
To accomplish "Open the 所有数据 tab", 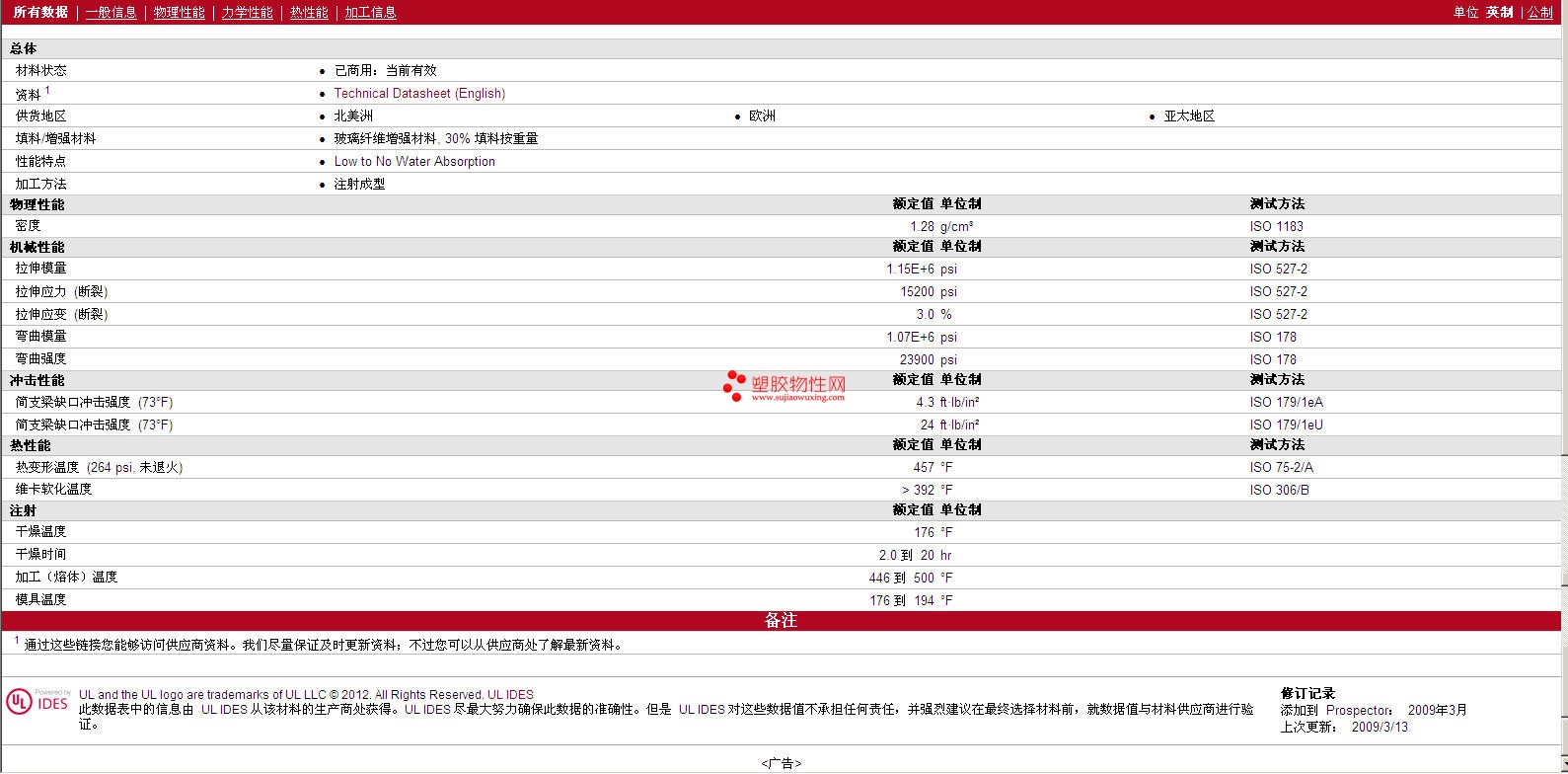I will [40, 12].
